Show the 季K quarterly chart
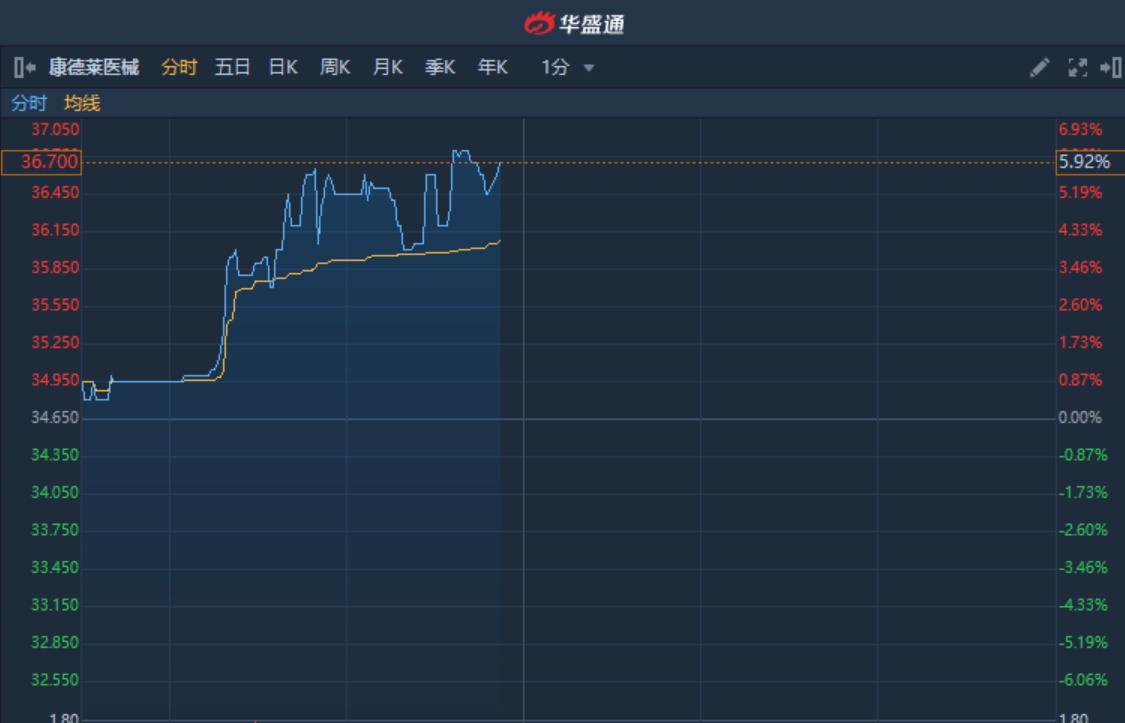 click(440, 68)
